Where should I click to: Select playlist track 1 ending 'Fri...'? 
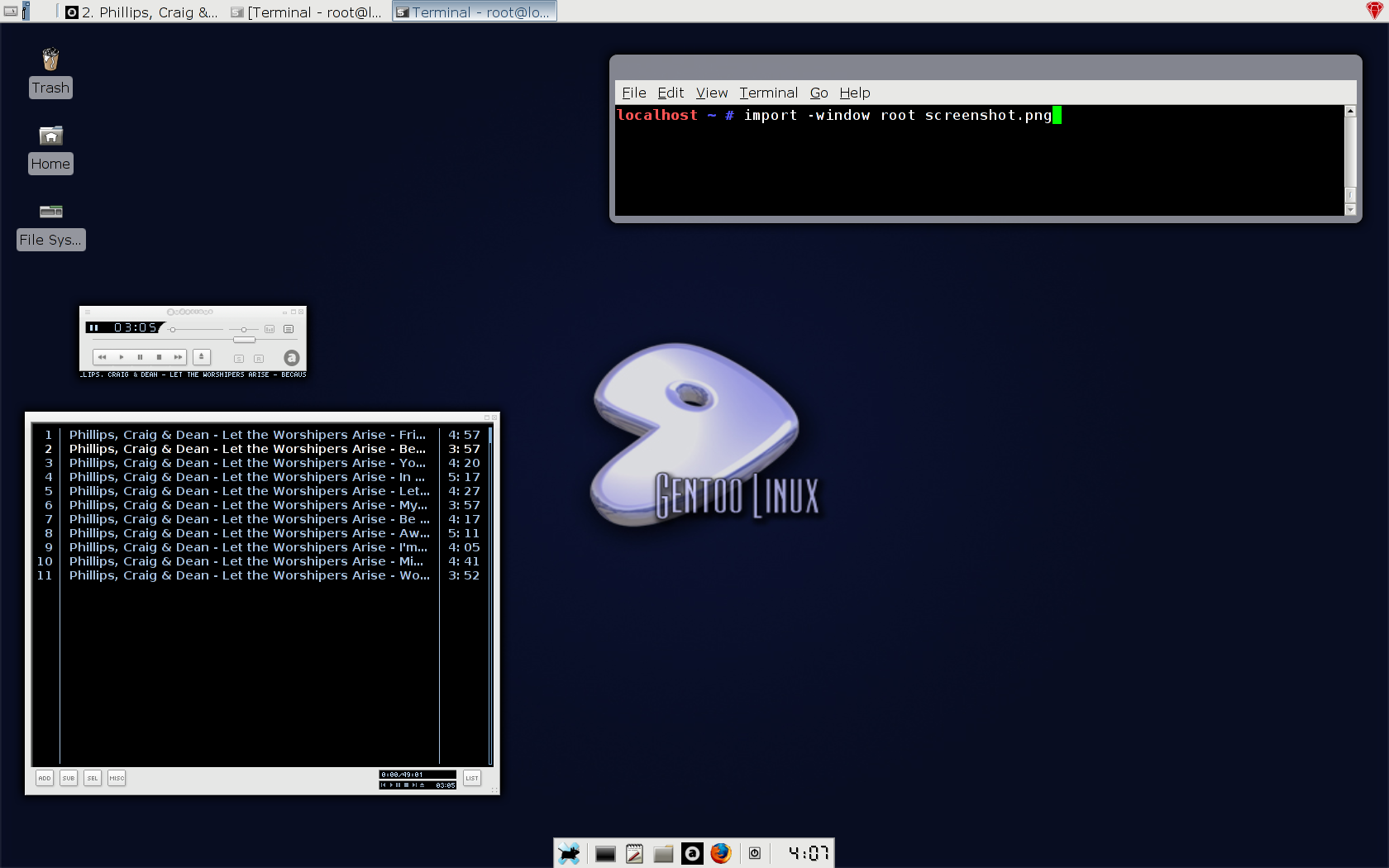pyautogui.click(x=258, y=435)
